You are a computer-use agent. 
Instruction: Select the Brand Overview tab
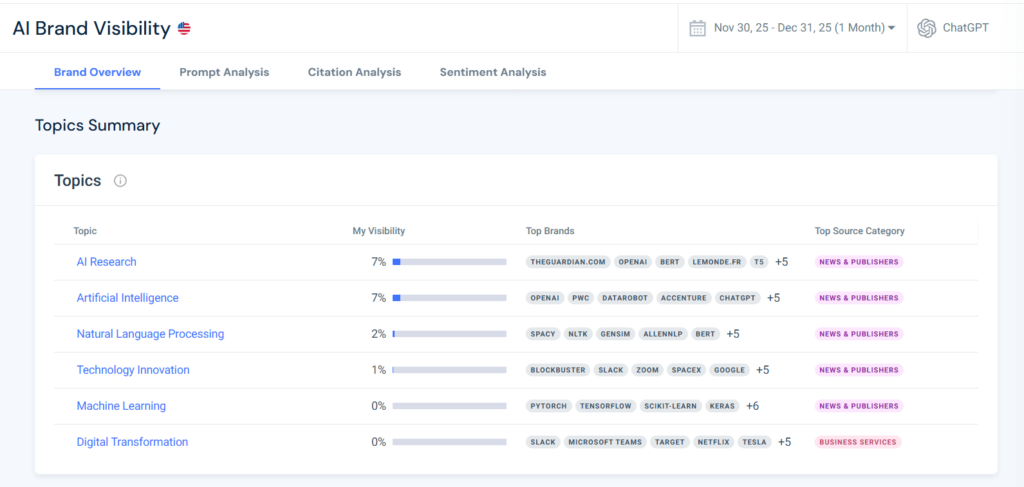pos(97,72)
